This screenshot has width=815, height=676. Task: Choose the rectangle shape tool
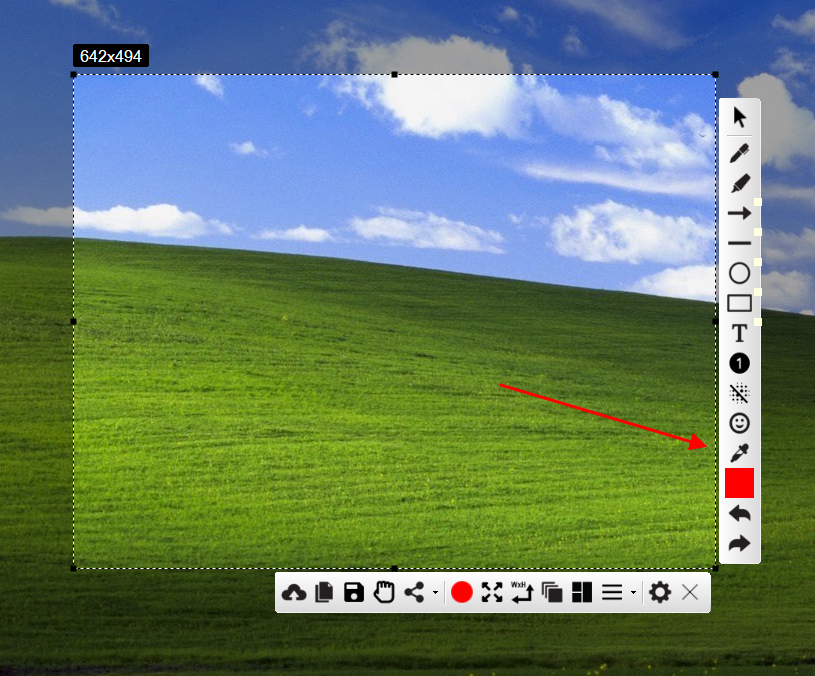[x=739, y=303]
